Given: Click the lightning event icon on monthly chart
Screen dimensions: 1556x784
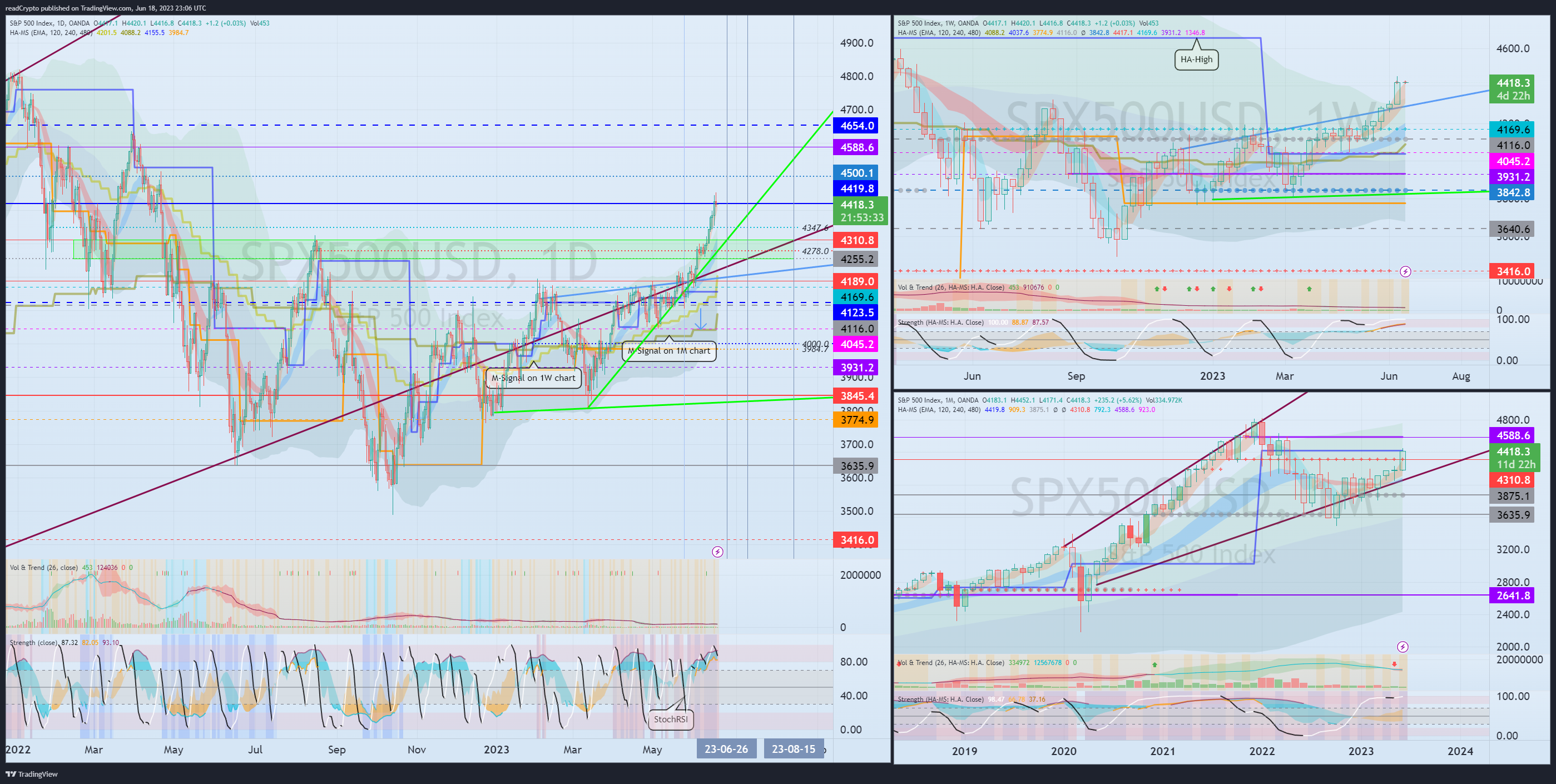Looking at the screenshot, I should [x=1403, y=647].
